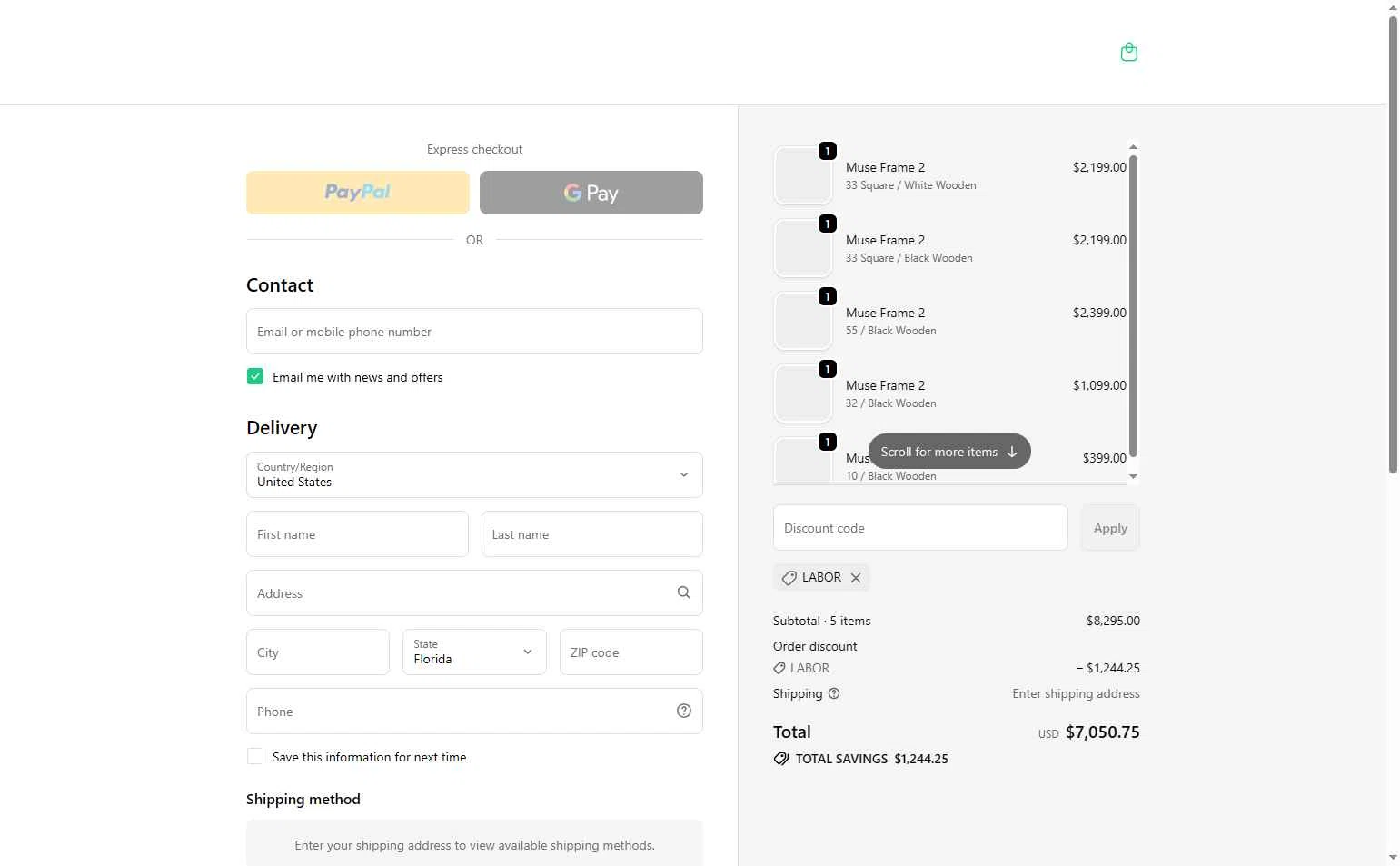Open the State dropdown showing Florida
This screenshot has height=866, width=1400.
pos(474,652)
